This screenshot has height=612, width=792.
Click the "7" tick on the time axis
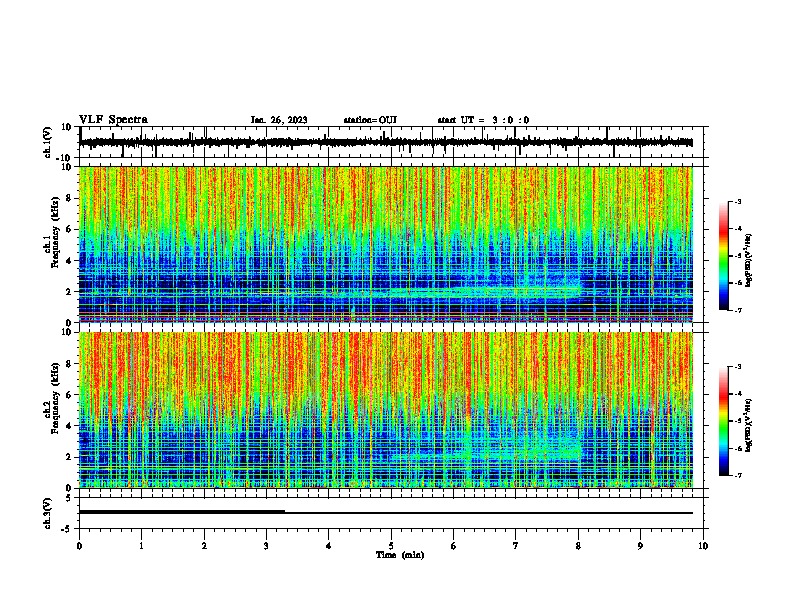pyautogui.click(x=516, y=546)
